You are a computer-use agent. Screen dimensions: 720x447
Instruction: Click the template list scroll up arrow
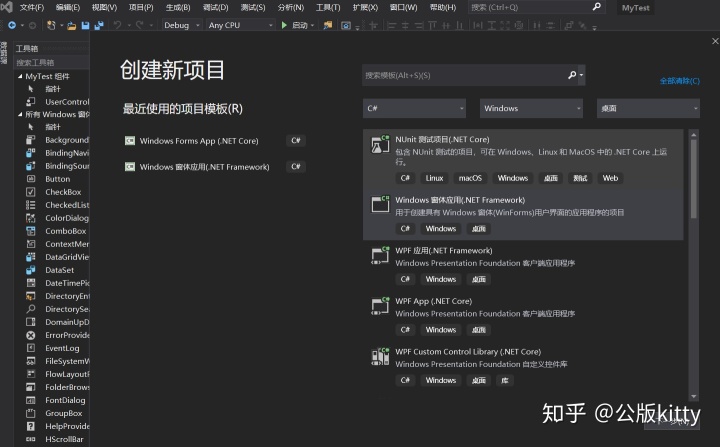coord(693,135)
